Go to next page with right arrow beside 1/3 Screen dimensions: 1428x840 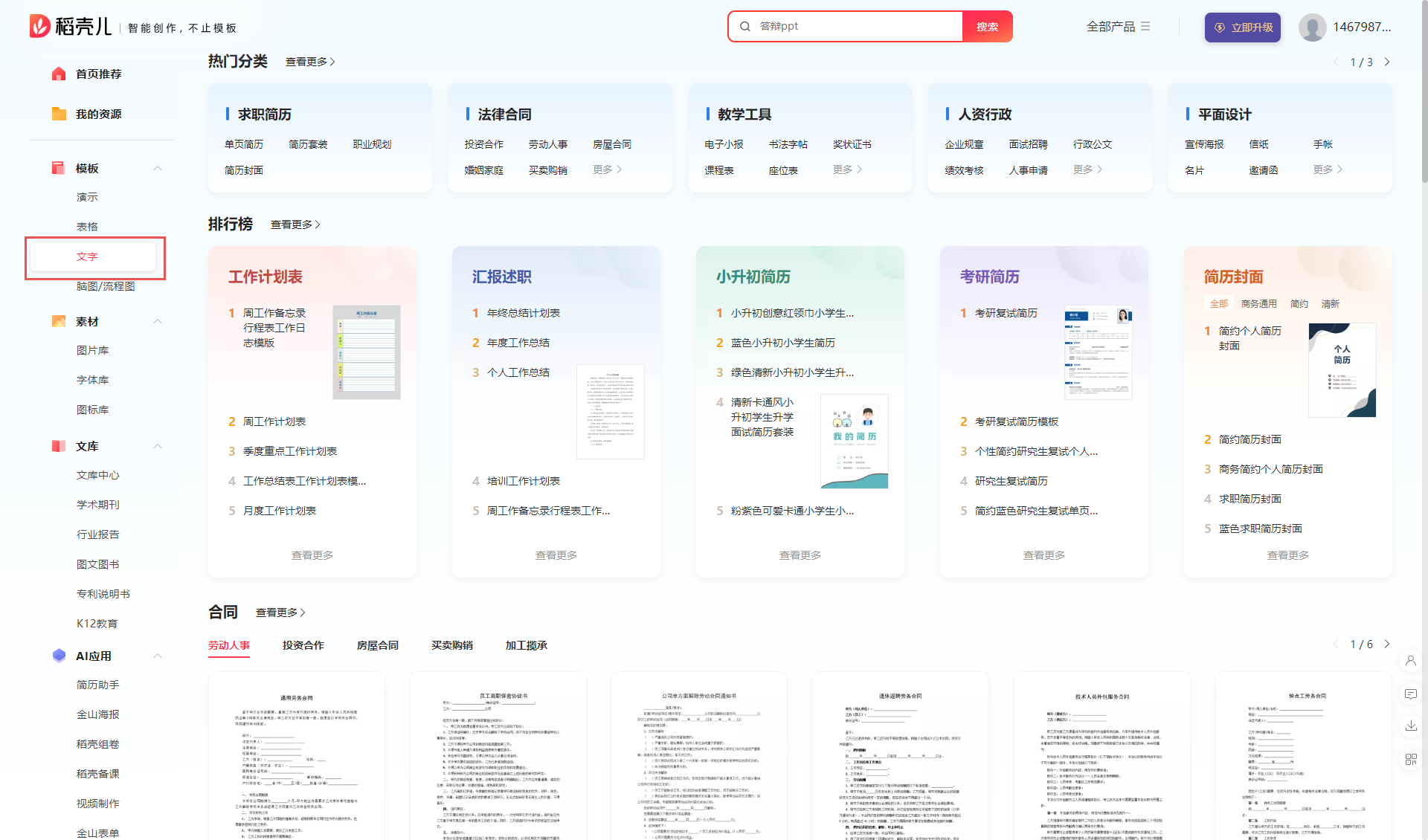pos(1386,62)
